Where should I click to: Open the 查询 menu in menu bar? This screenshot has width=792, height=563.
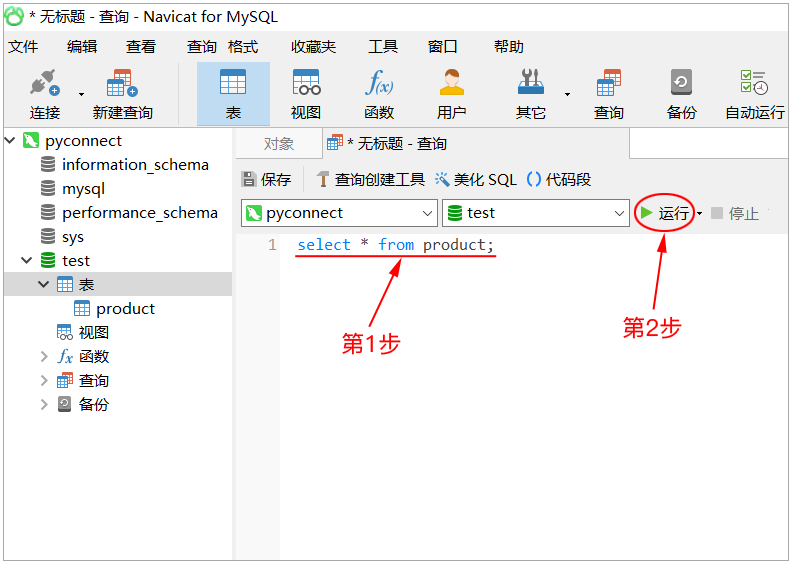(x=202, y=46)
